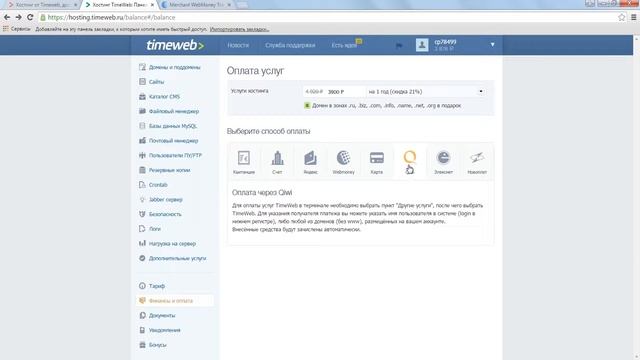Viewport: 640px width, 360px height.
Task: Click the browser Back button
Action: point(7,17)
